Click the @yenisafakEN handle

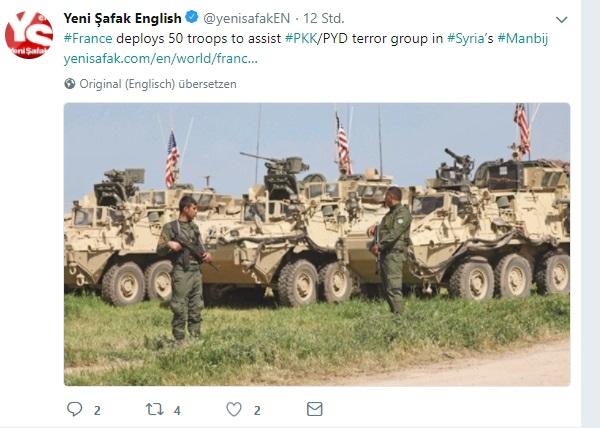[246, 18]
